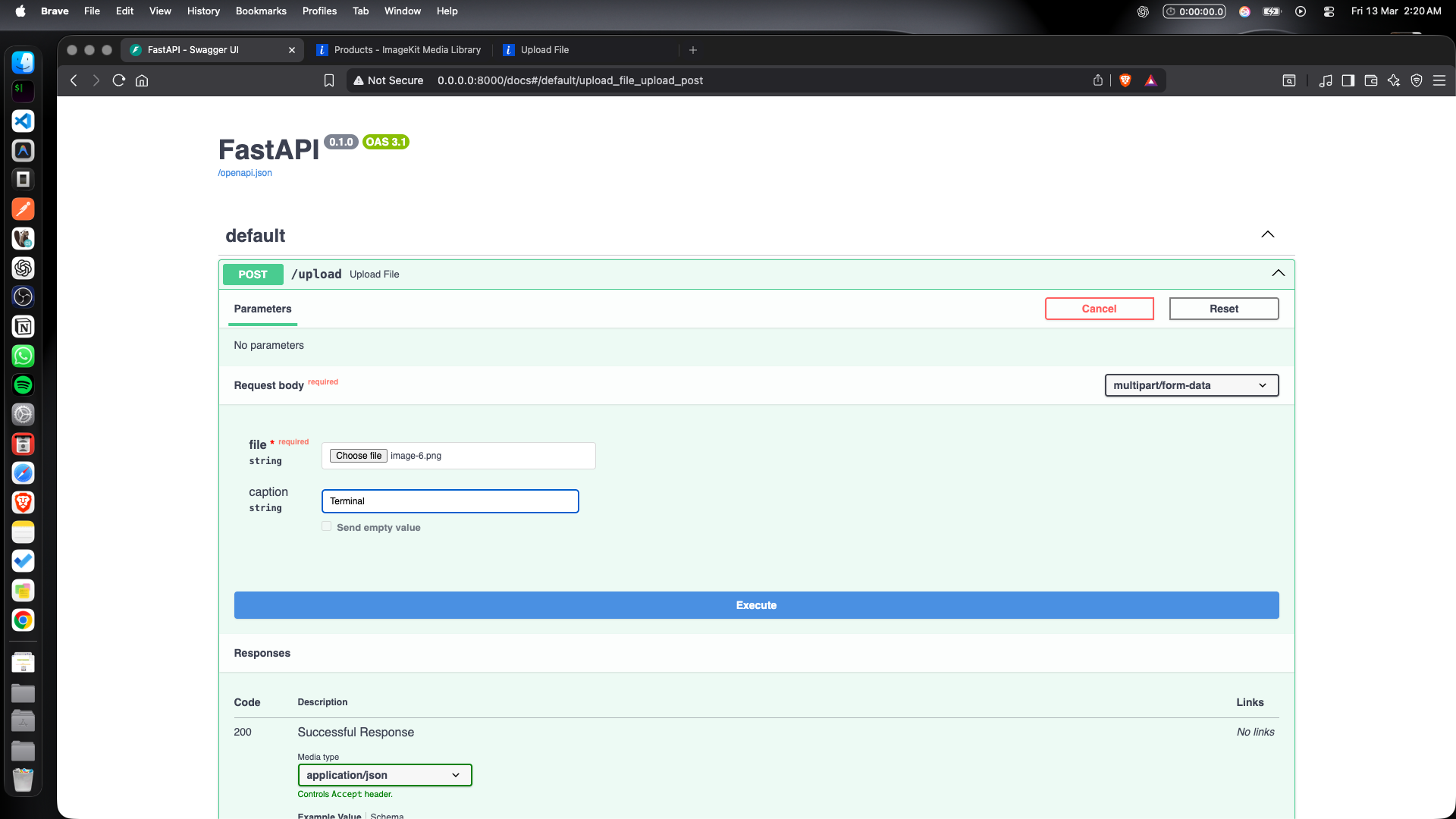The width and height of the screenshot is (1456, 819).
Task: Open WhatsApp from the dock
Action: tap(24, 356)
